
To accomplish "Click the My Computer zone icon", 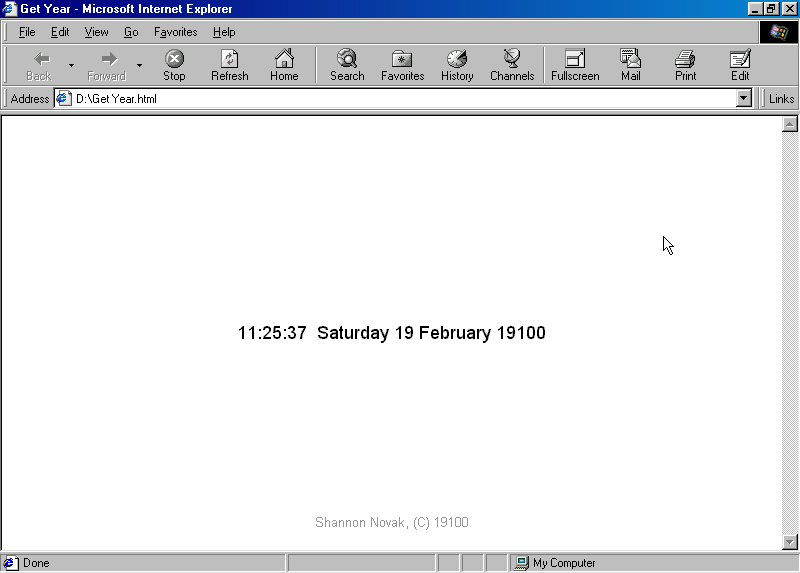I will [521, 563].
